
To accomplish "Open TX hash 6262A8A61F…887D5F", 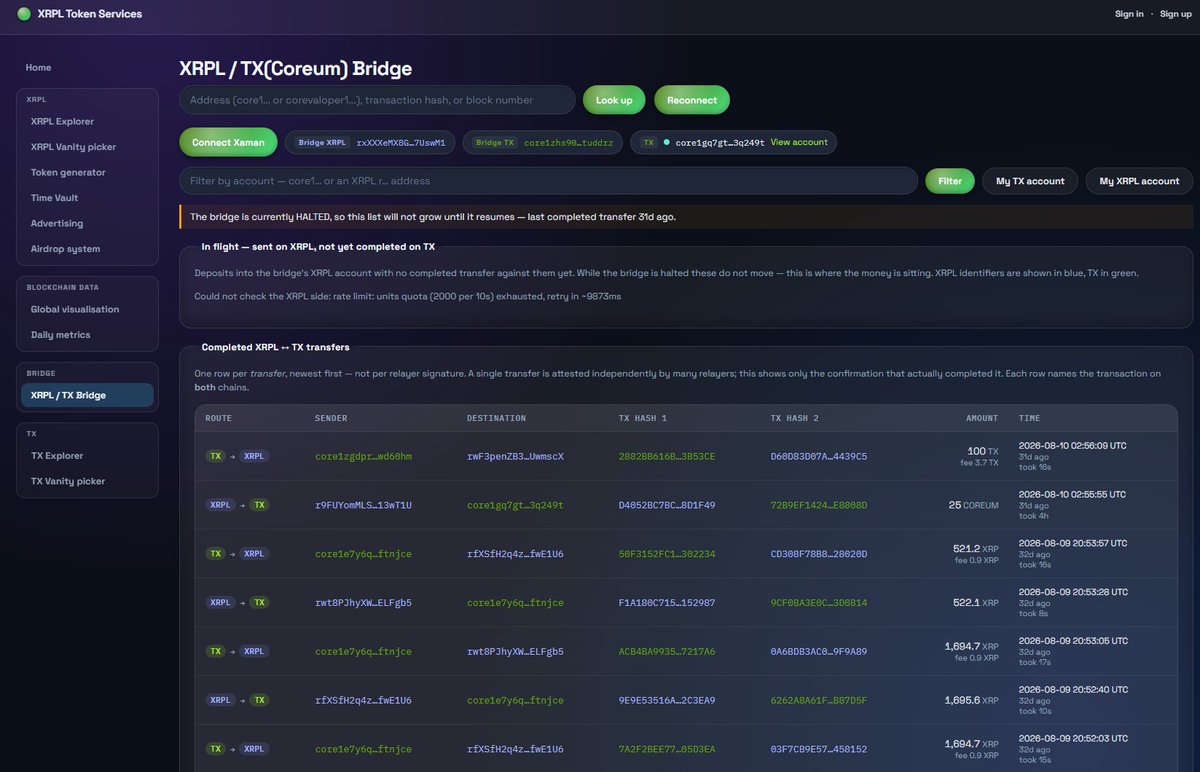I will pyautogui.click(x=819, y=701).
